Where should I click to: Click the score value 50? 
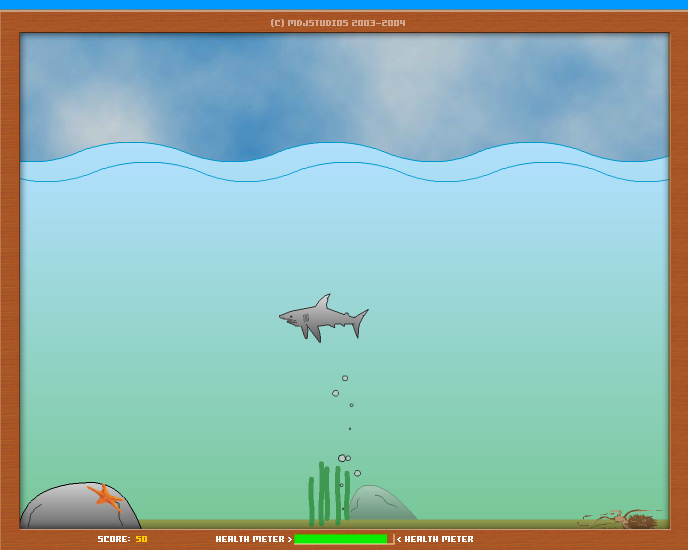(141, 539)
